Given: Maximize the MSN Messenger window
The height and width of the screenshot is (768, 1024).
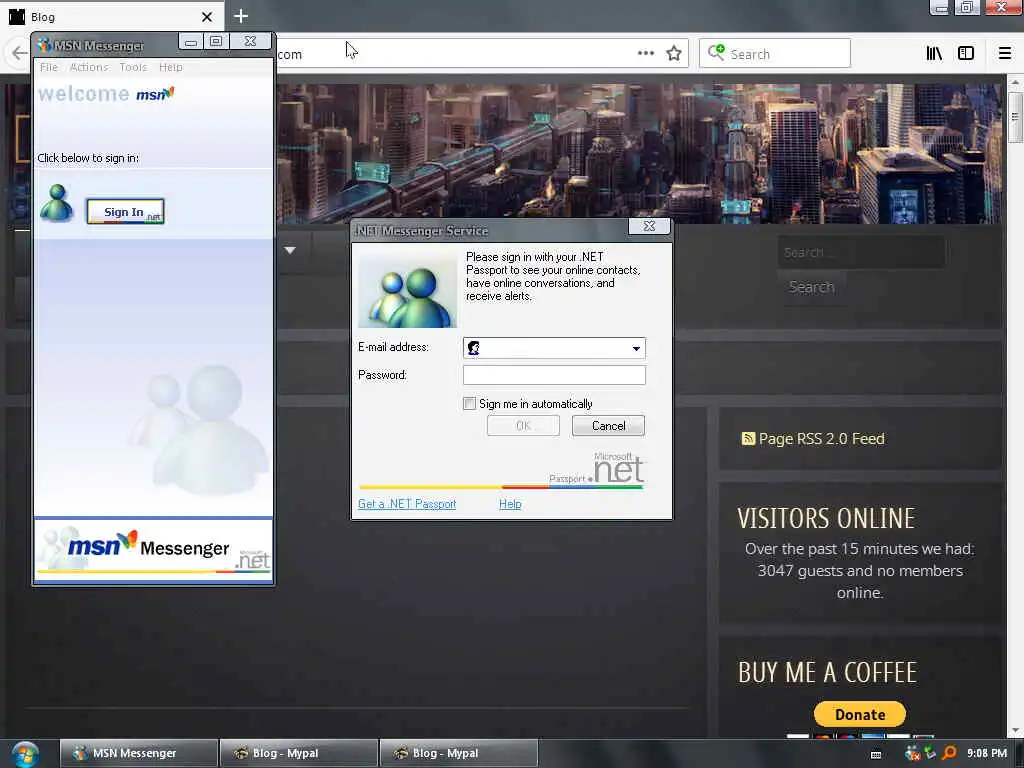Looking at the screenshot, I should click(x=216, y=42).
